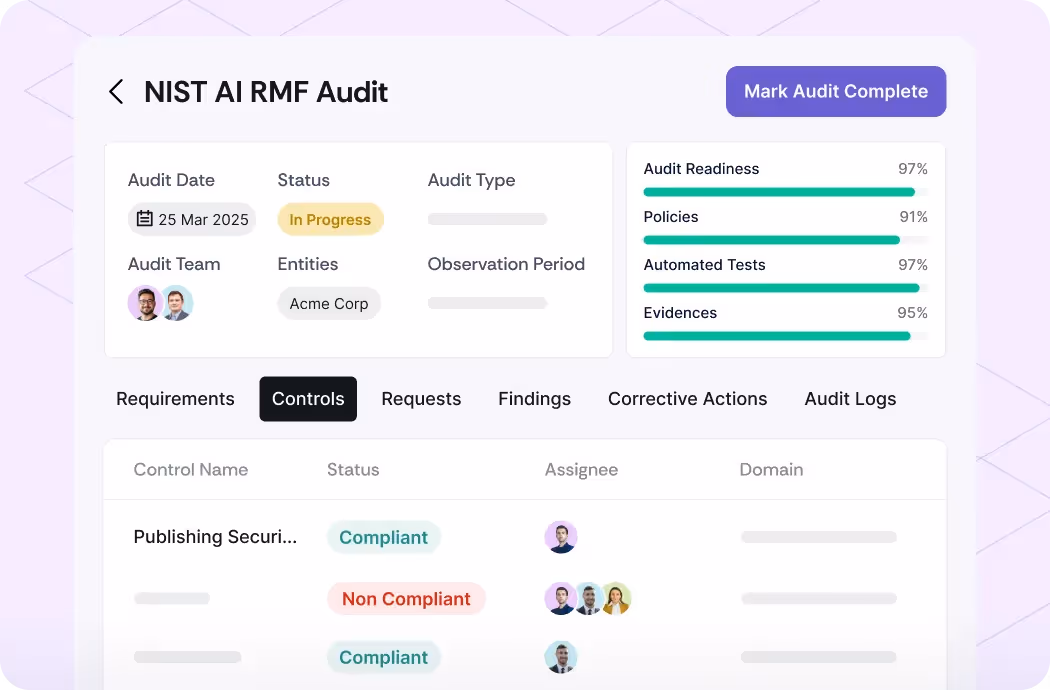Click the calendar icon in the audit date
The width and height of the screenshot is (1050, 690).
tap(145, 219)
